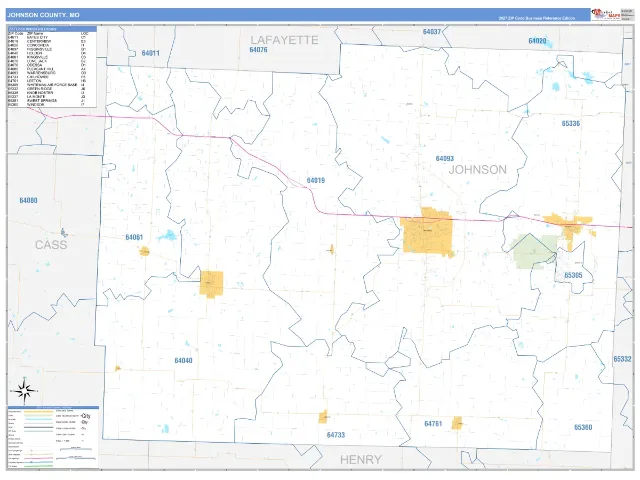Click the publisher logo in the header
640x480 pixels.
click(x=605, y=14)
